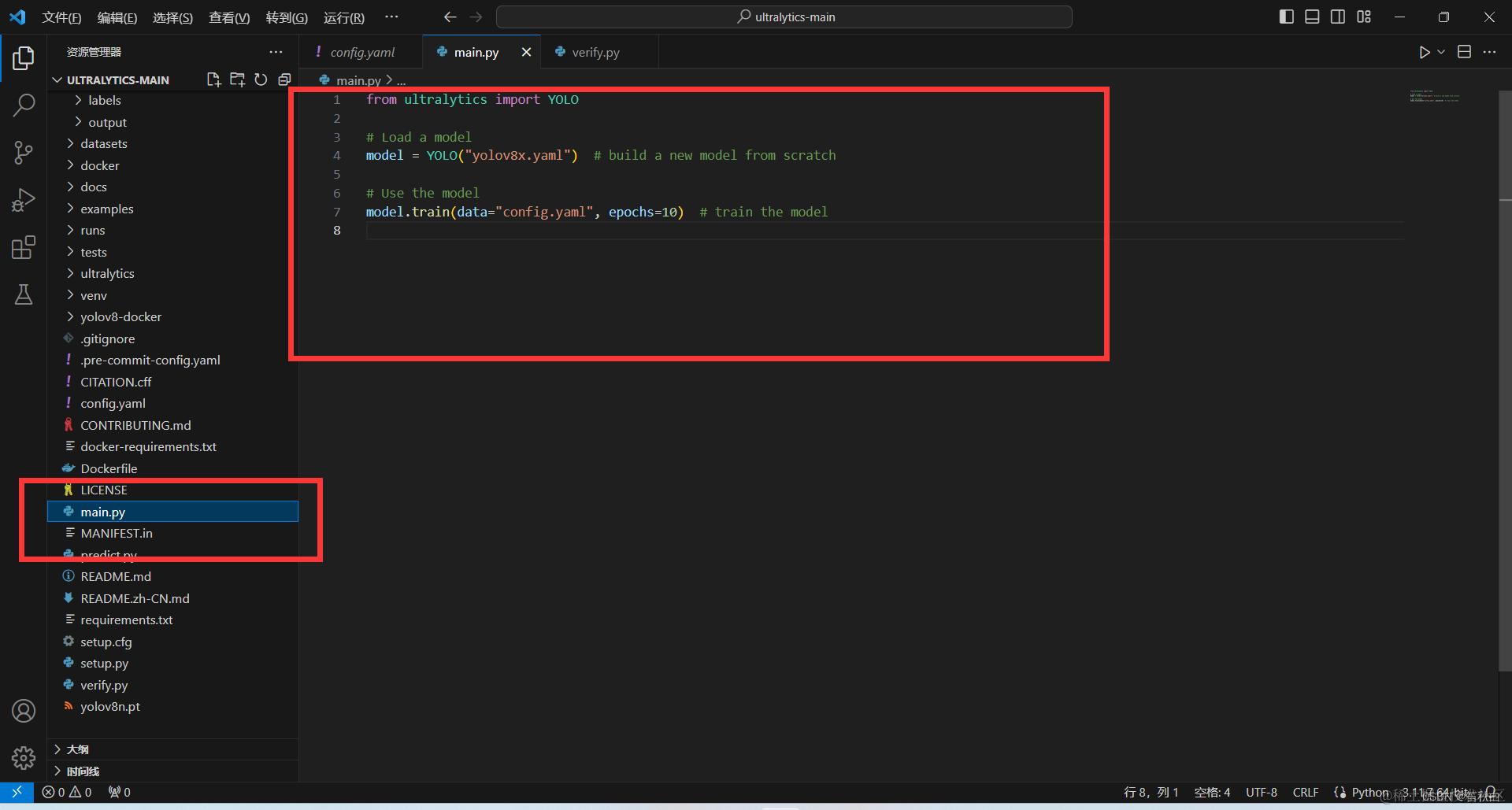
Task: Open the 文件 (File) menu
Action: [61, 17]
